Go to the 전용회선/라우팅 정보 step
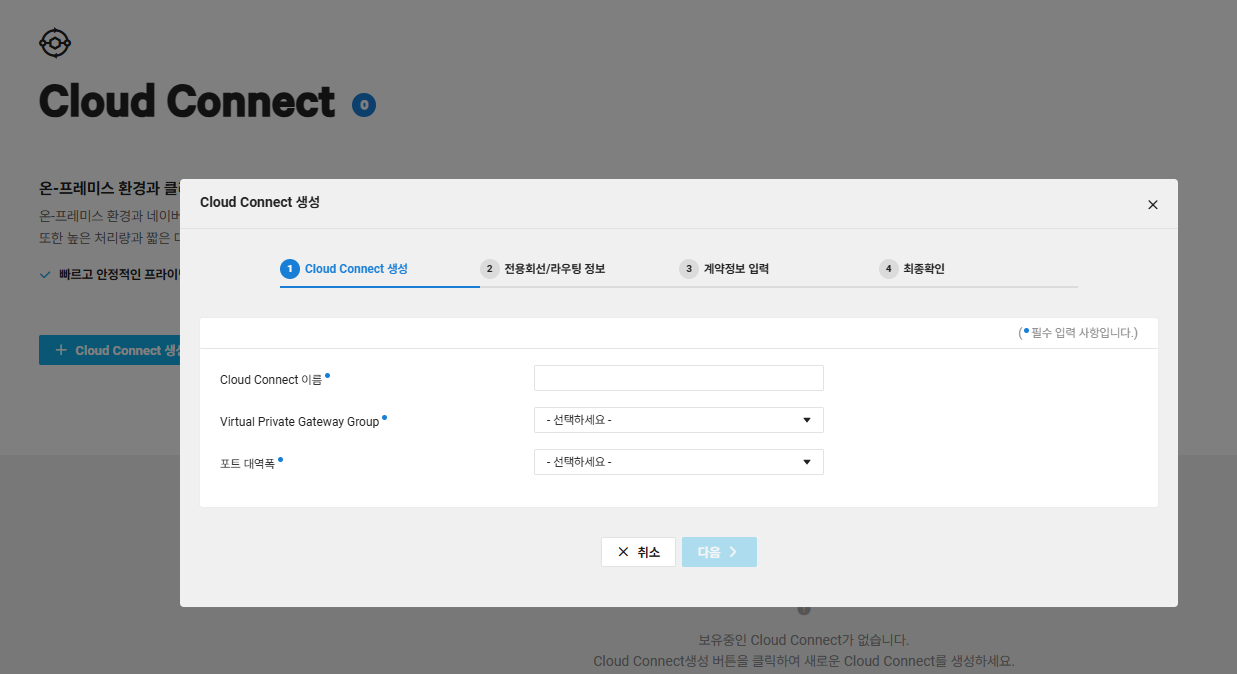 click(544, 269)
